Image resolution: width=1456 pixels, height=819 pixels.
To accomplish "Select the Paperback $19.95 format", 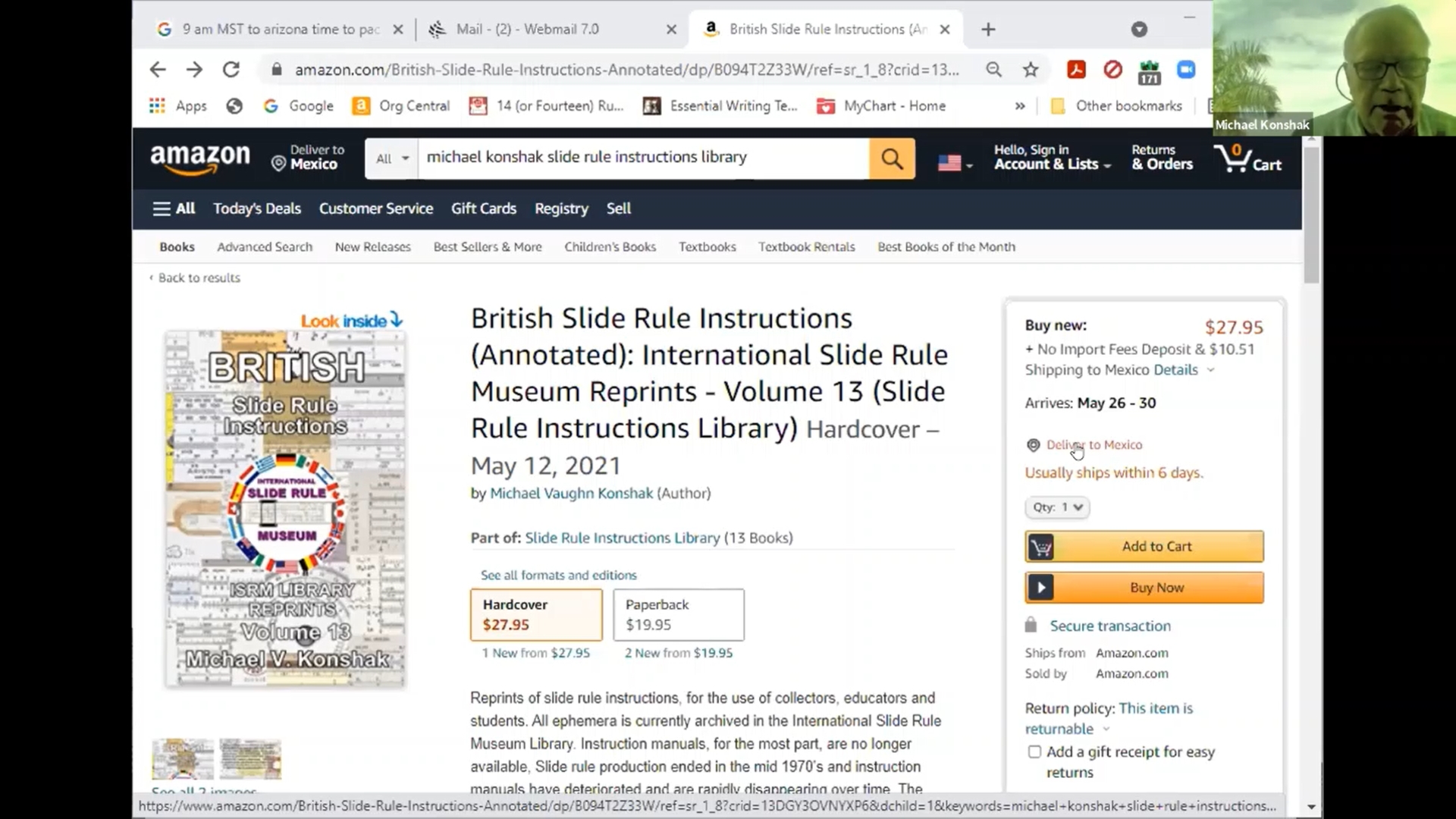I will tap(679, 615).
